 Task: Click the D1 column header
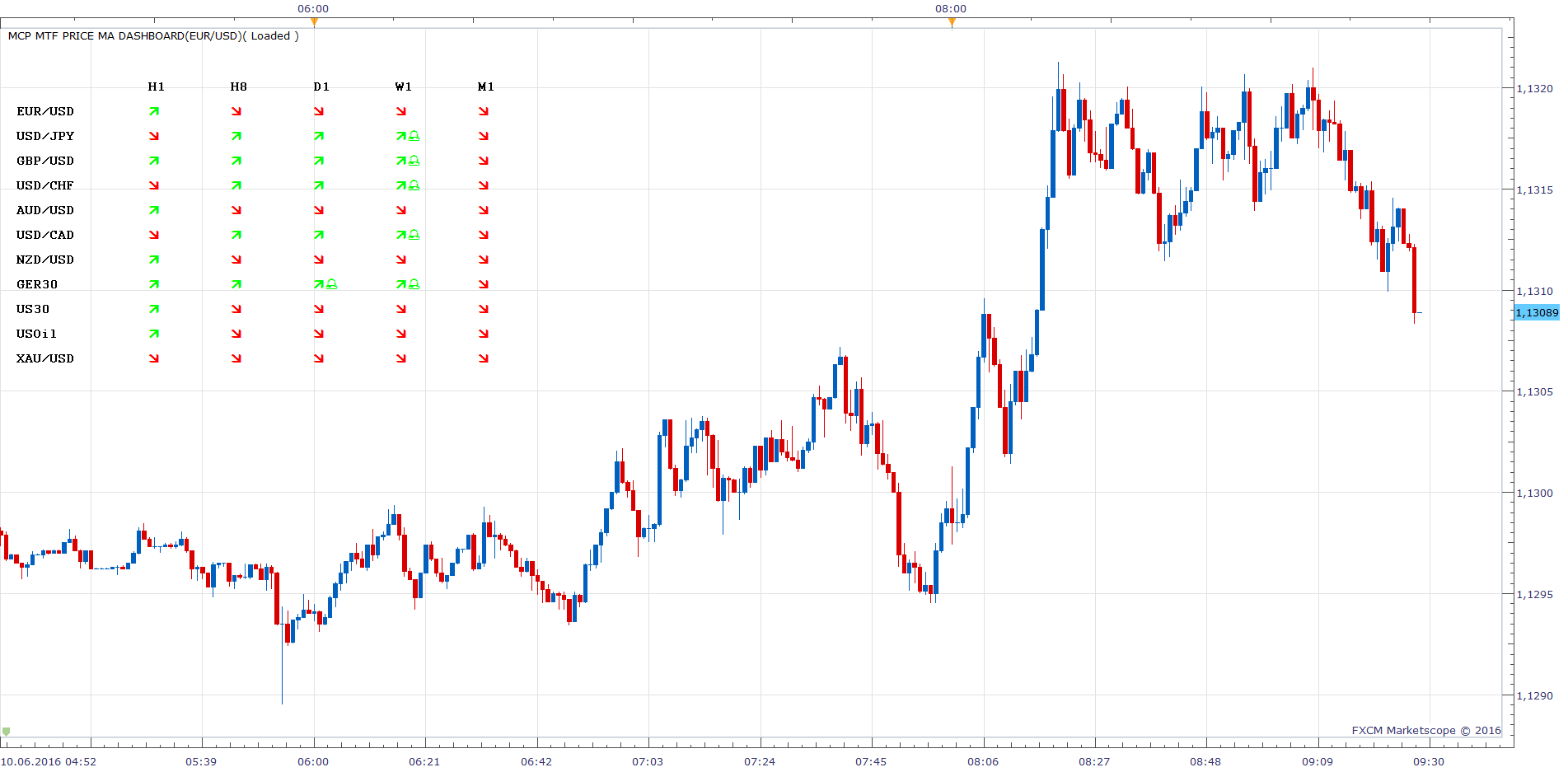tap(321, 87)
